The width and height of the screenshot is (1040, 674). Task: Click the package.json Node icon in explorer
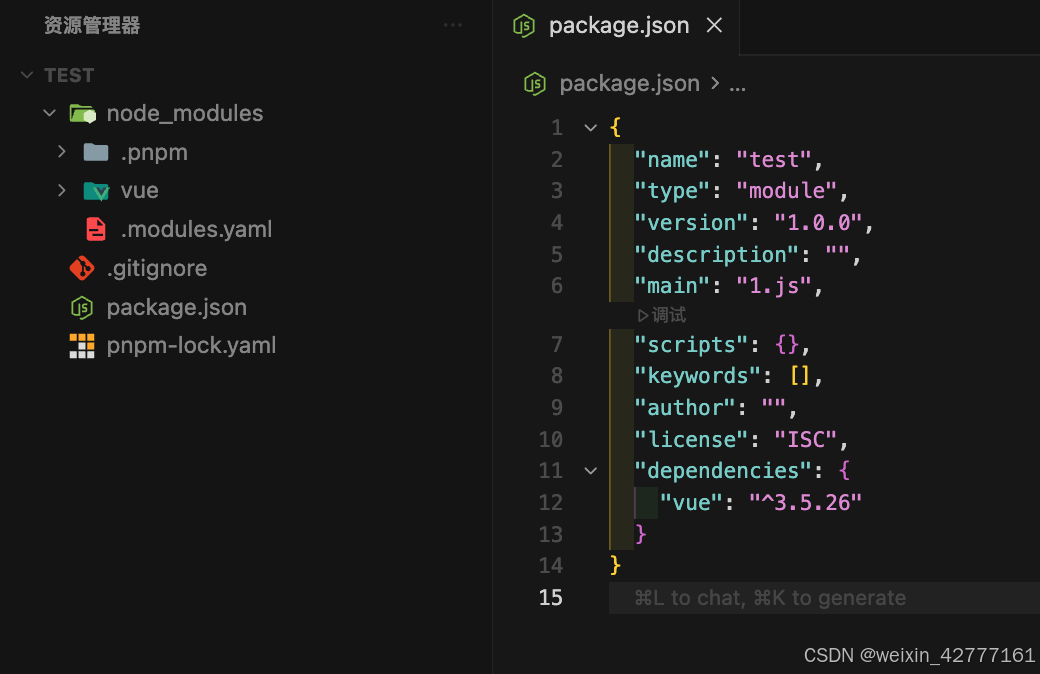tap(81, 307)
